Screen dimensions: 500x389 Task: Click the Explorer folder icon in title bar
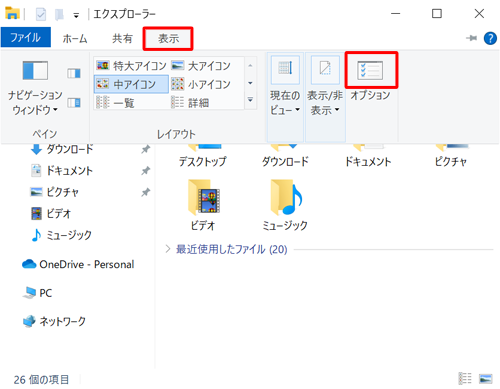12,13
